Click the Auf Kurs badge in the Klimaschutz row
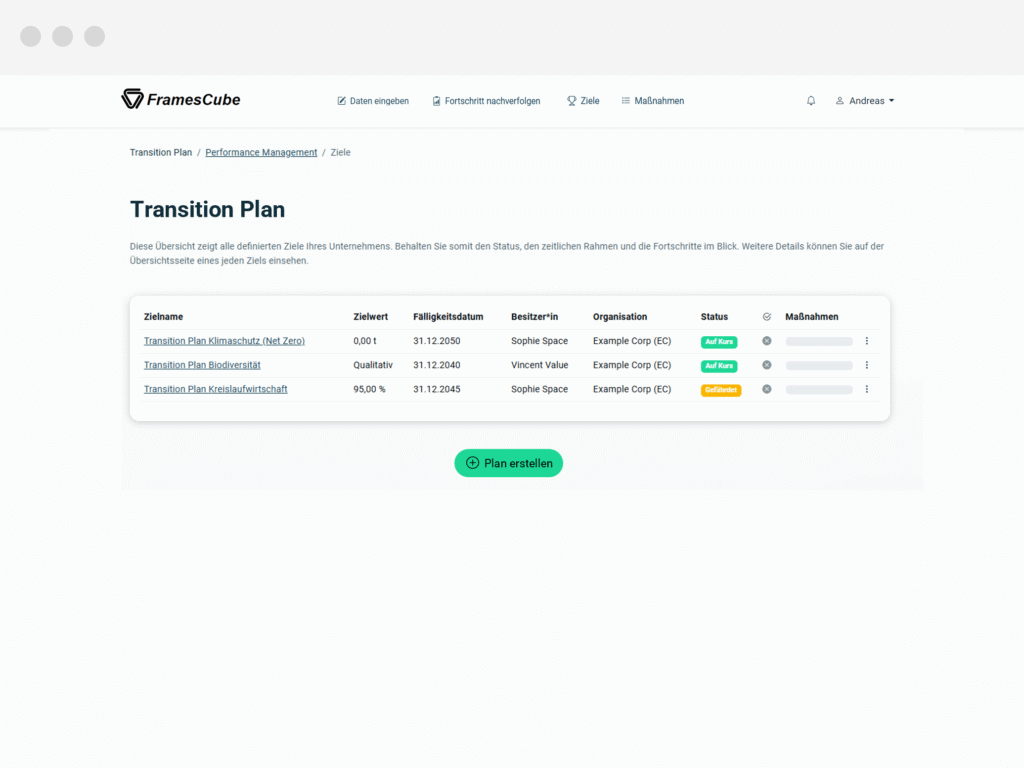 pos(719,342)
